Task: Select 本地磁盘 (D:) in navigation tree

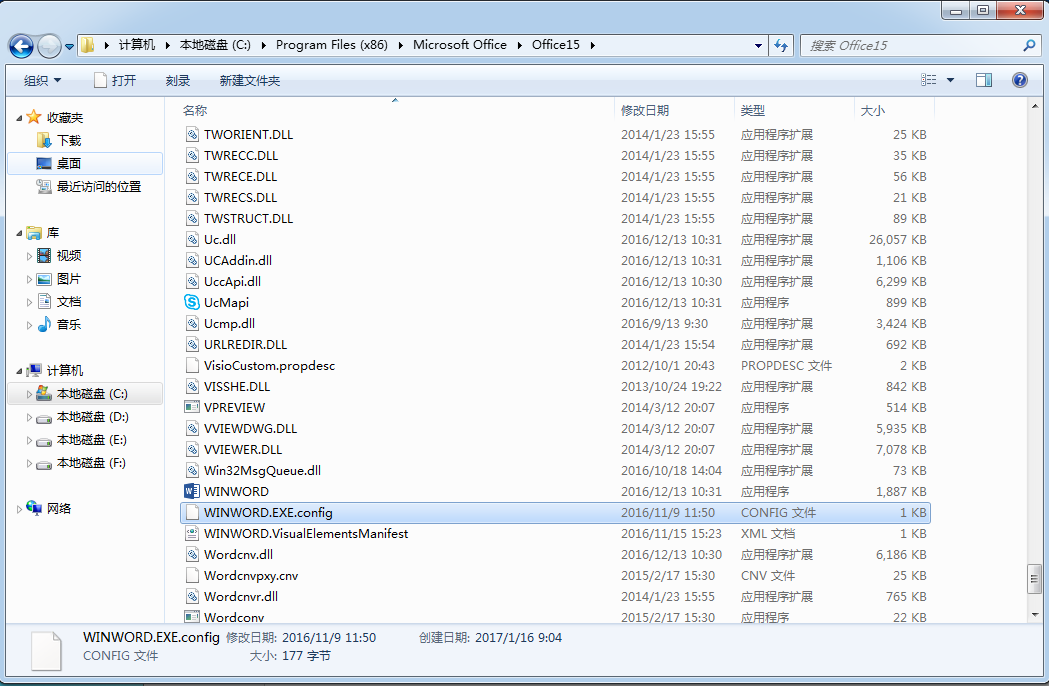Action: pos(92,417)
